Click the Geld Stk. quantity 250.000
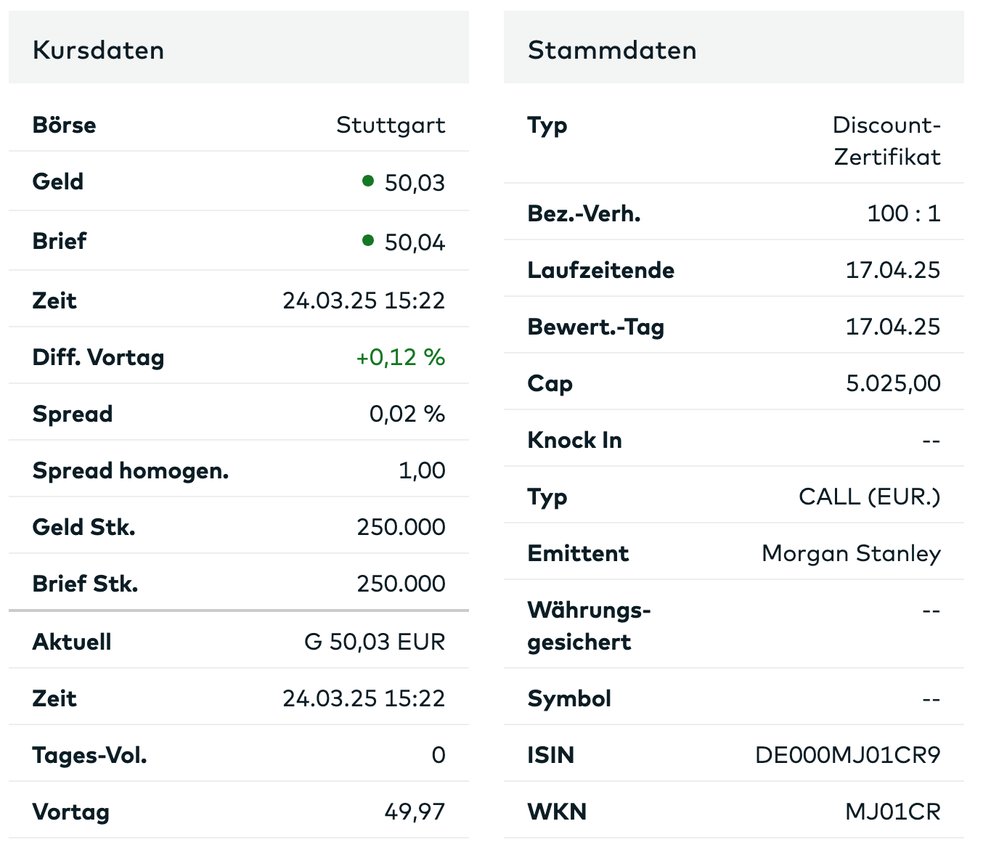This screenshot has height=842, width=999. pyautogui.click(x=401, y=527)
